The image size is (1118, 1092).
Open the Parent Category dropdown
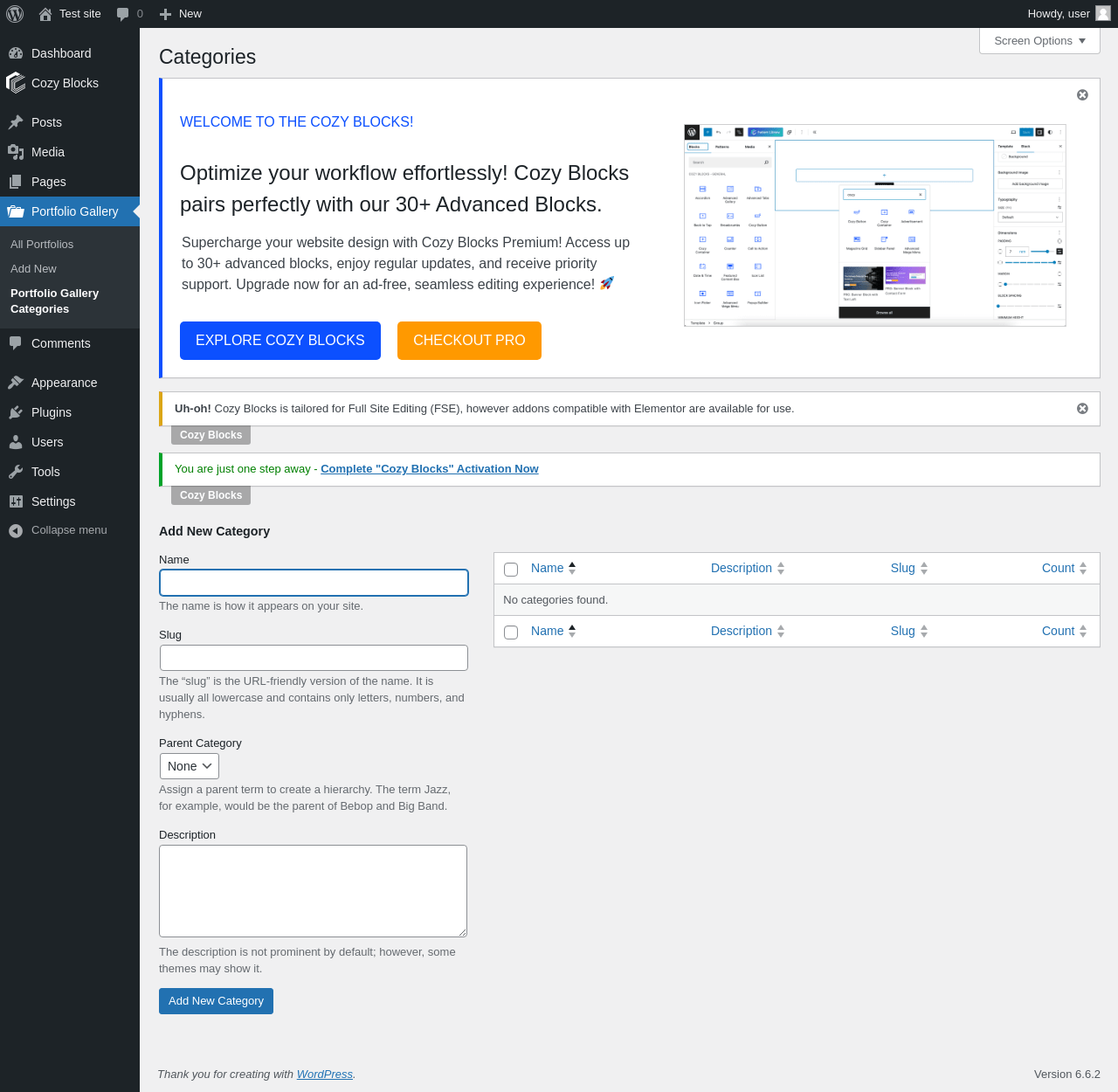pyautogui.click(x=189, y=766)
